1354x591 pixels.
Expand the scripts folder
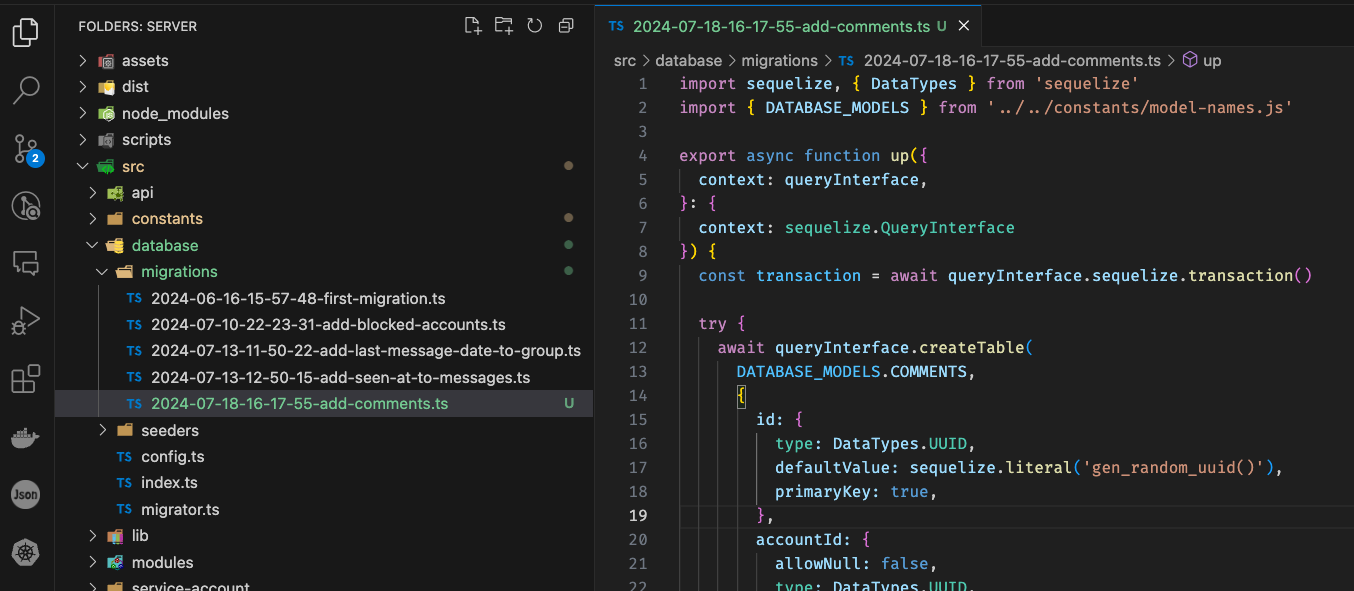(324, 140)
